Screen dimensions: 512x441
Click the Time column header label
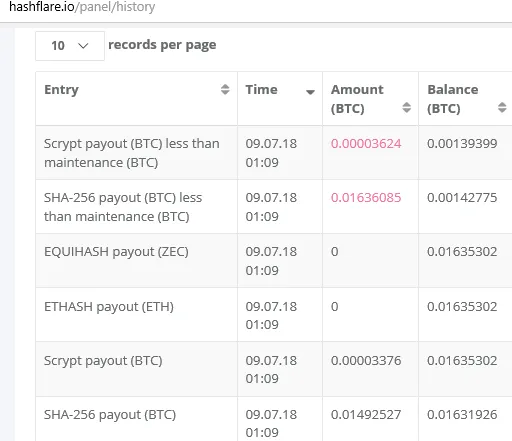click(261, 90)
